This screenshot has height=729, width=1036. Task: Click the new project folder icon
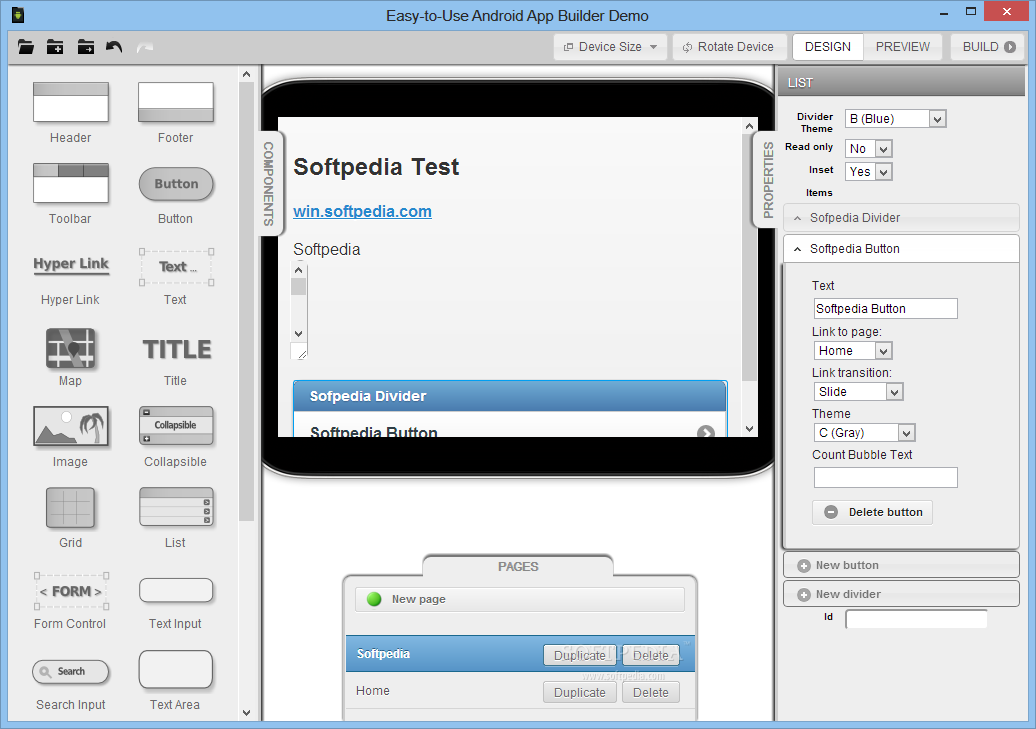tap(55, 47)
